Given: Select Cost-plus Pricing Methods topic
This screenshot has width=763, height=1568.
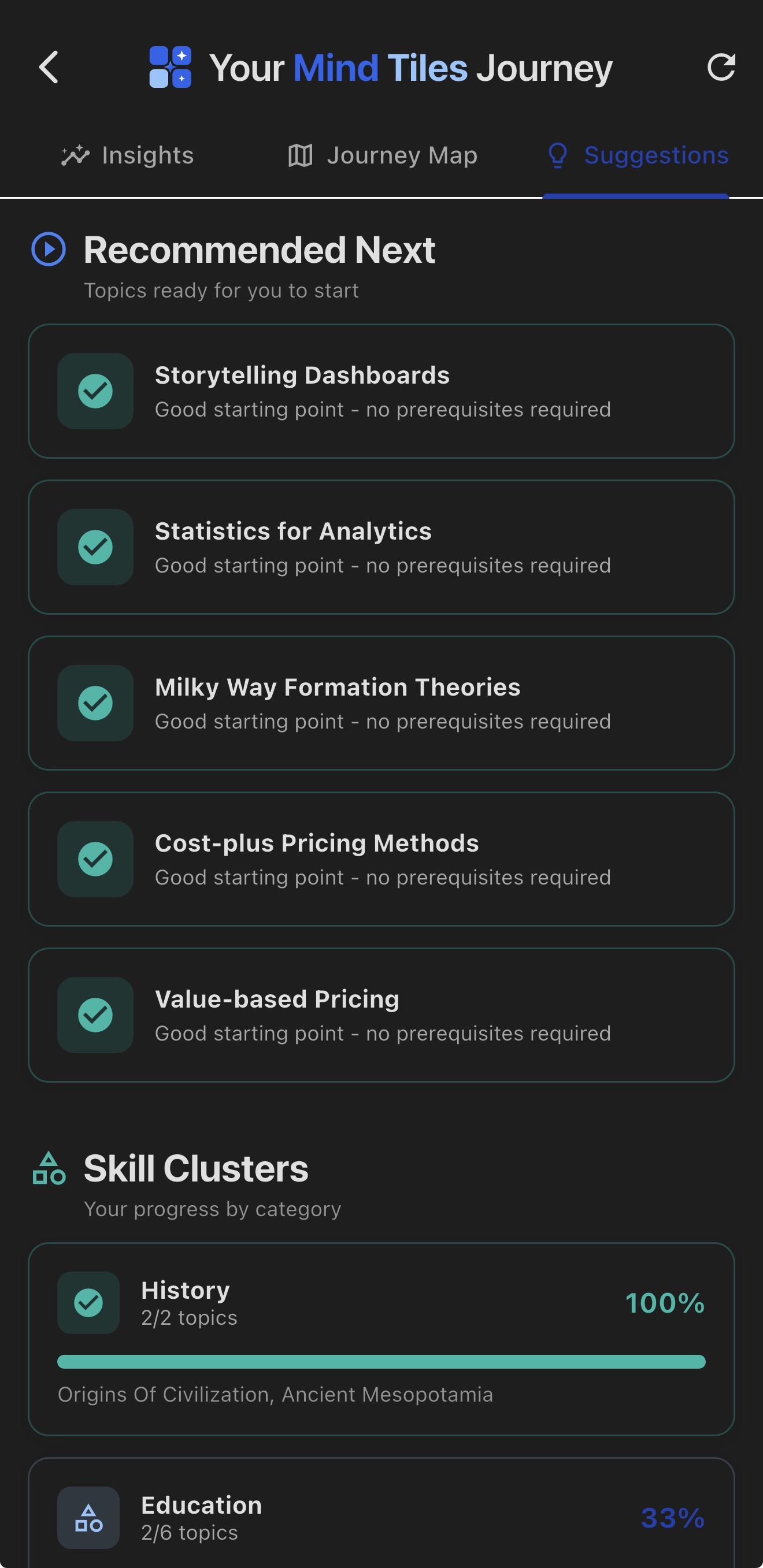Looking at the screenshot, I should [x=381, y=859].
